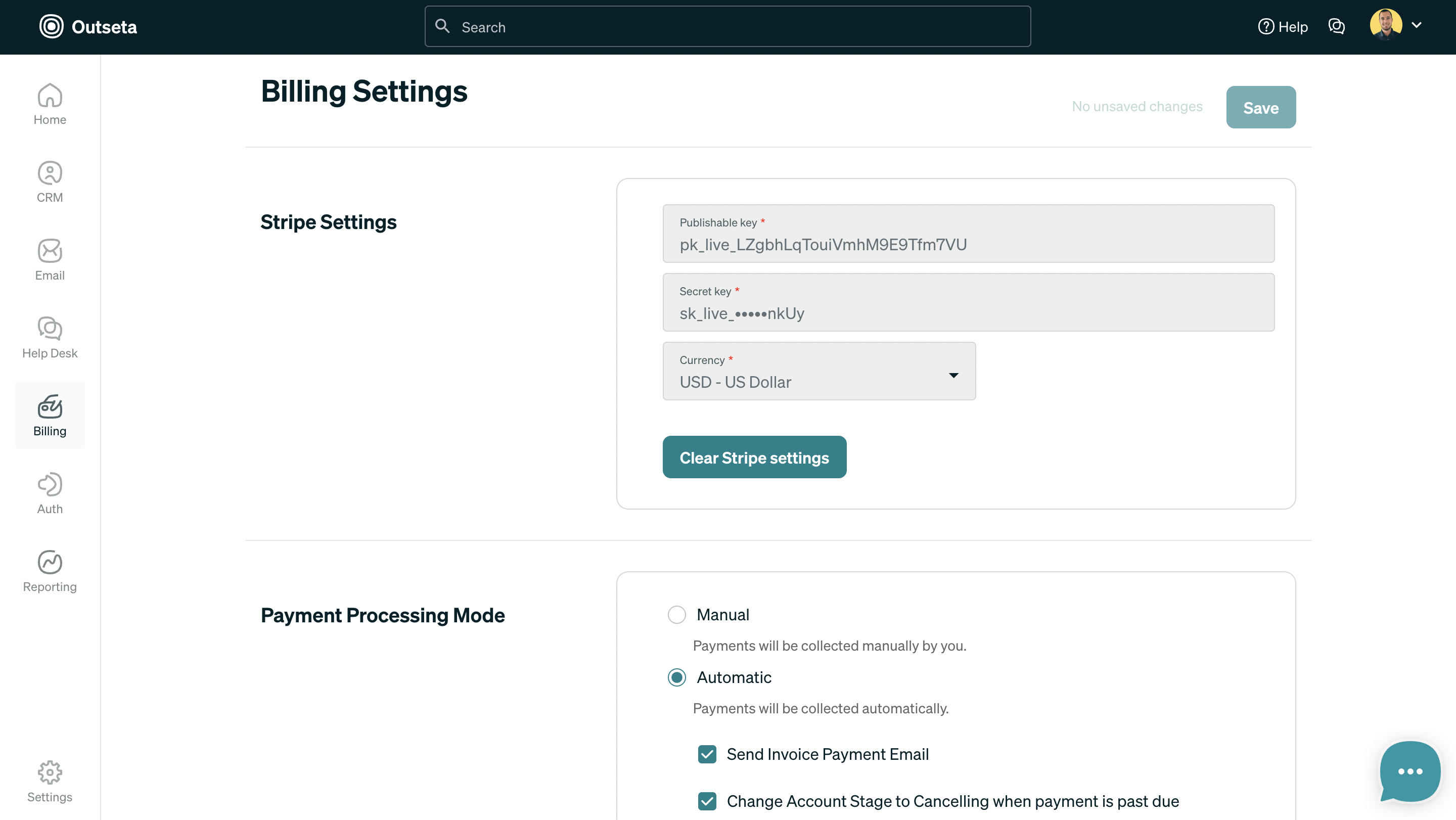The height and width of the screenshot is (820, 1456).
Task: Click Clear Stripe settings
Action: point(754,457)
